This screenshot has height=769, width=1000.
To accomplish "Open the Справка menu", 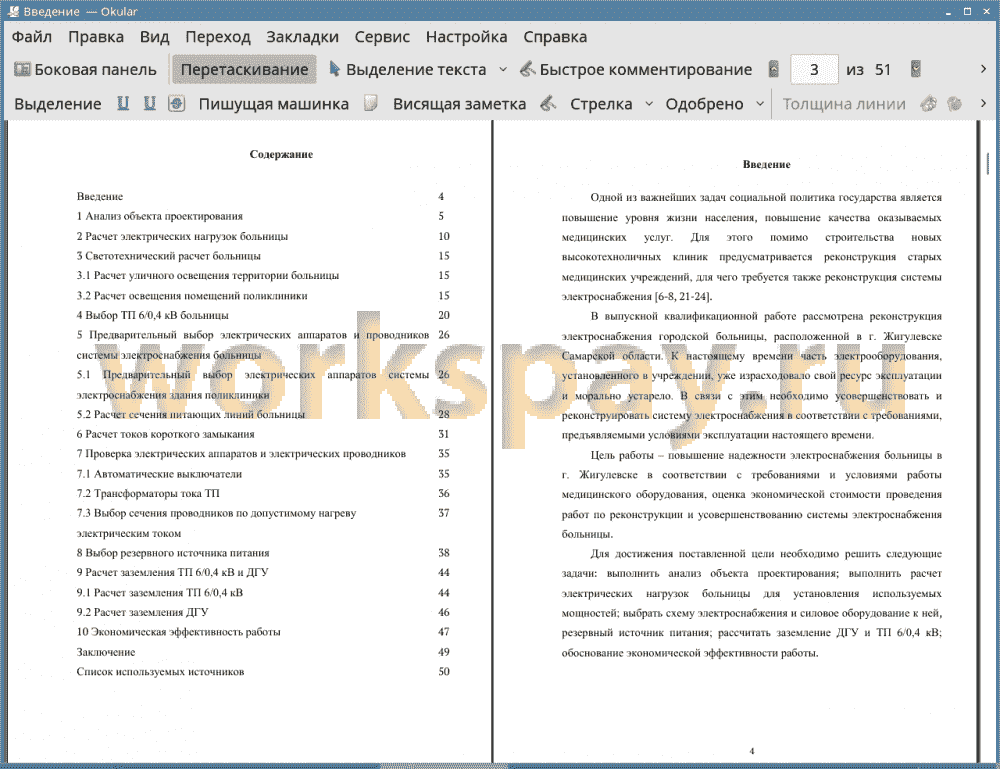I will coord(555,37).
